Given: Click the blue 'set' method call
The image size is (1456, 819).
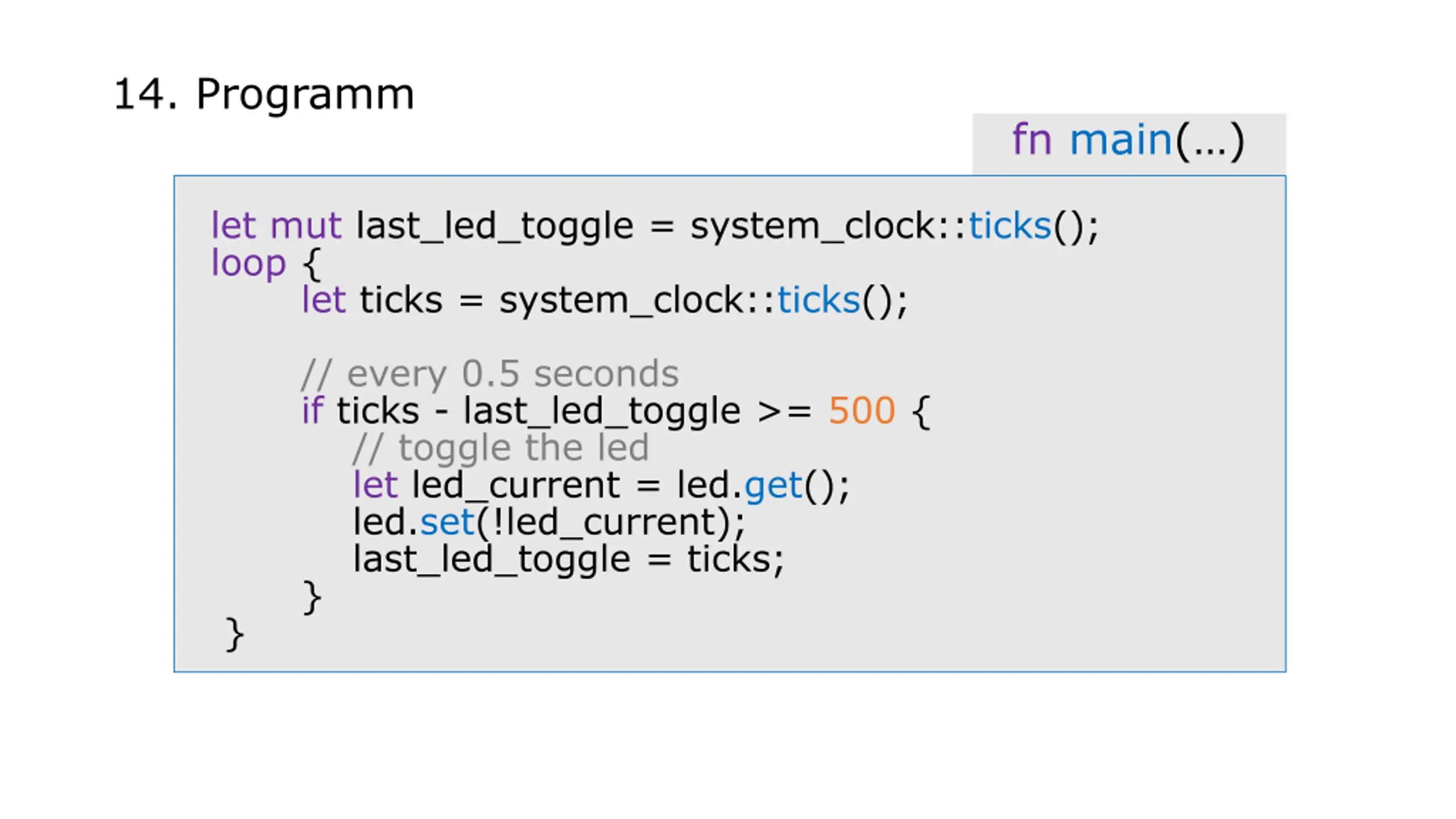Looking at the screenshot, I should (446, 522).
